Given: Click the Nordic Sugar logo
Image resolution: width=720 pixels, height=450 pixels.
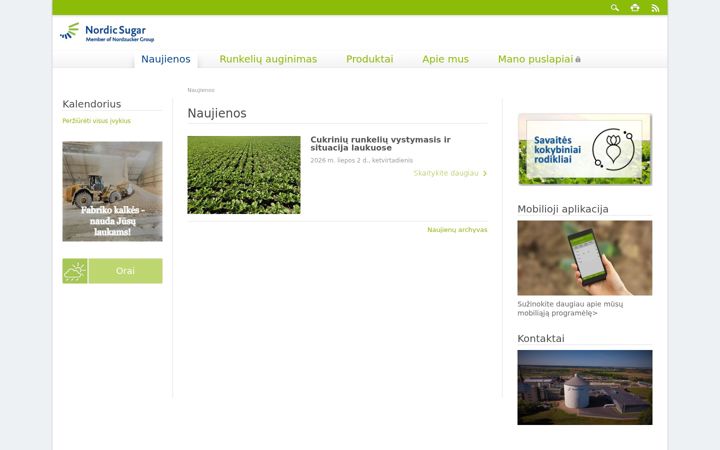Looking at the screenshot, I should [x=107, y=32].
